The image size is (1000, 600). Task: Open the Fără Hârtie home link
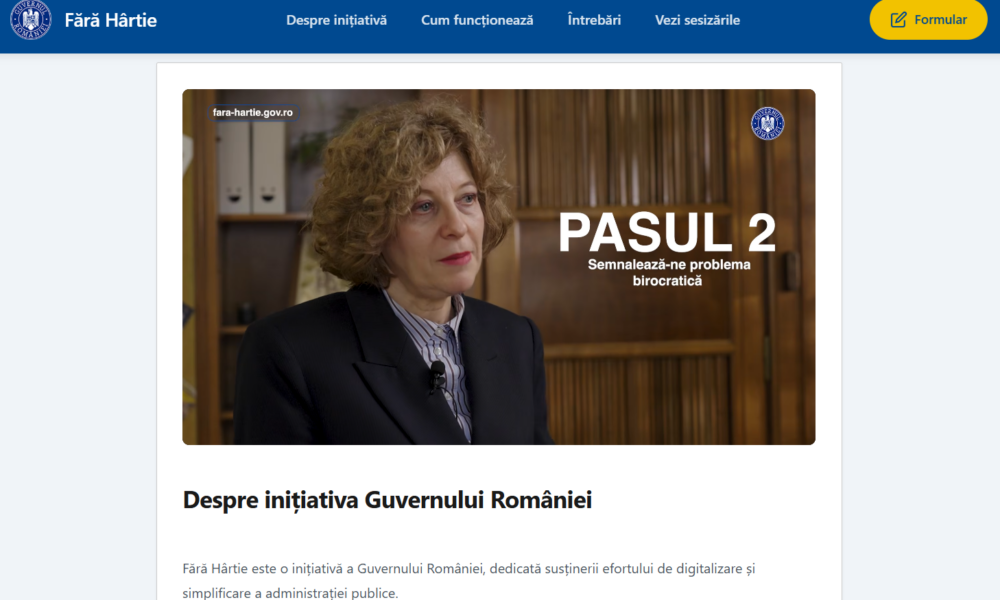click(110, 20)
